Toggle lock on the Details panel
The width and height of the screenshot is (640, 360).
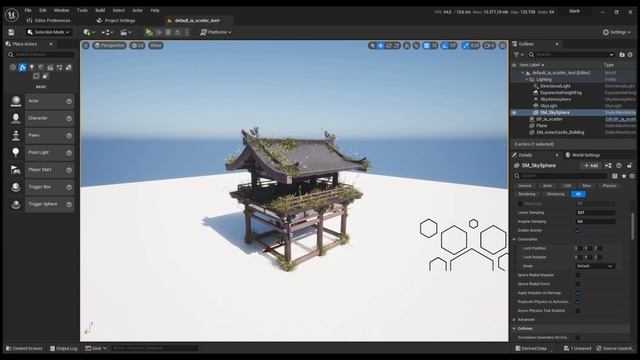click(629, 165)
